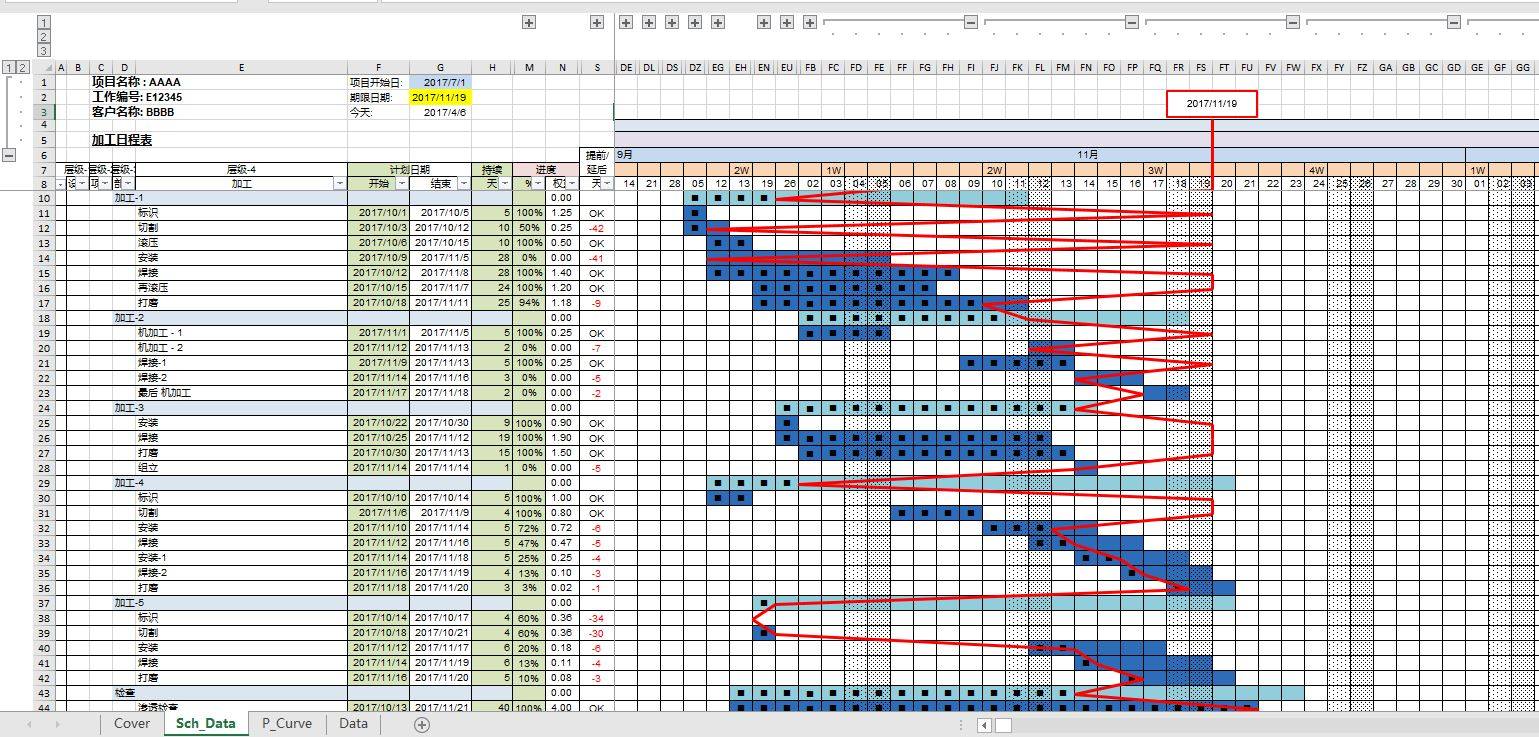Expand the column group above column EN
The width and height of the screenshot is (1539, 737).
tap(764, 22)
